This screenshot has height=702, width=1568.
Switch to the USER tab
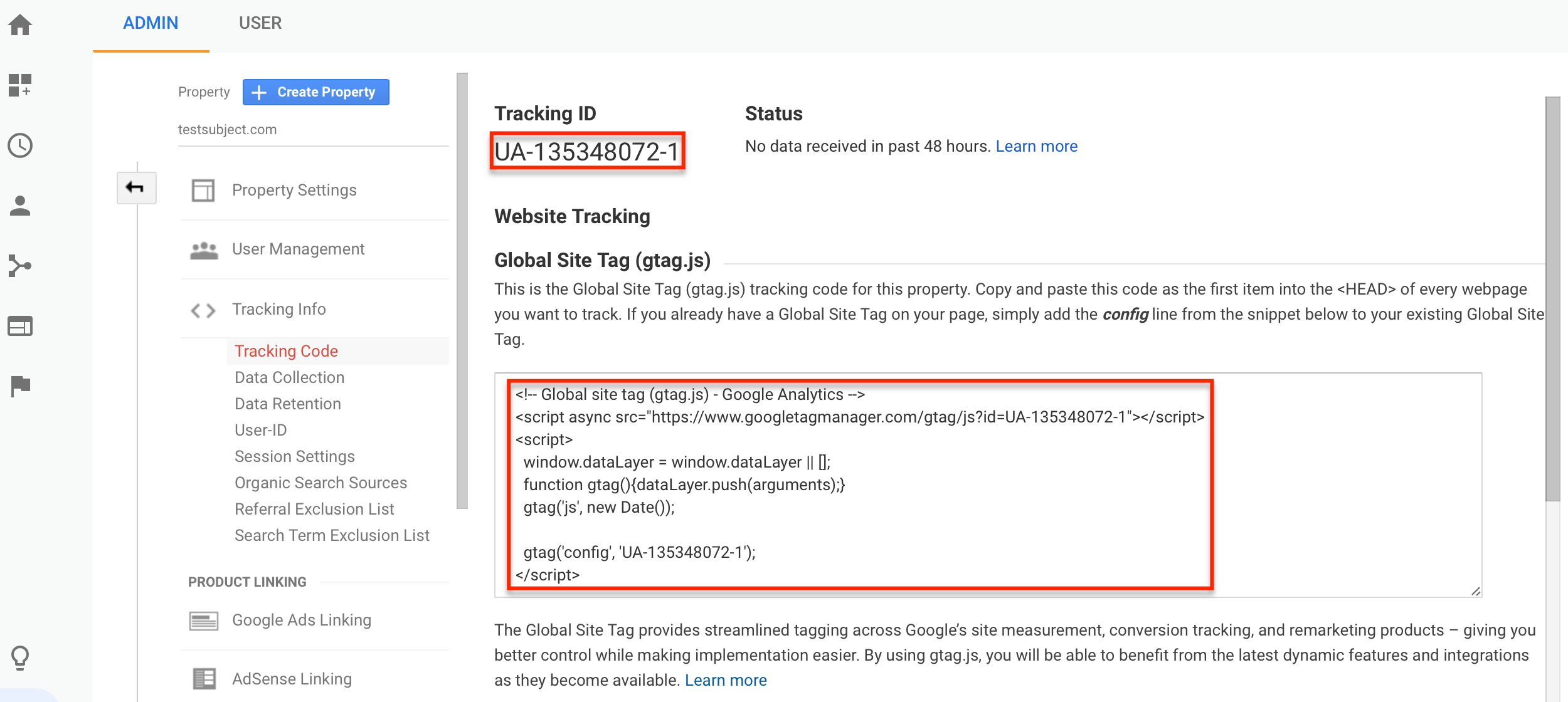[260, 24]
